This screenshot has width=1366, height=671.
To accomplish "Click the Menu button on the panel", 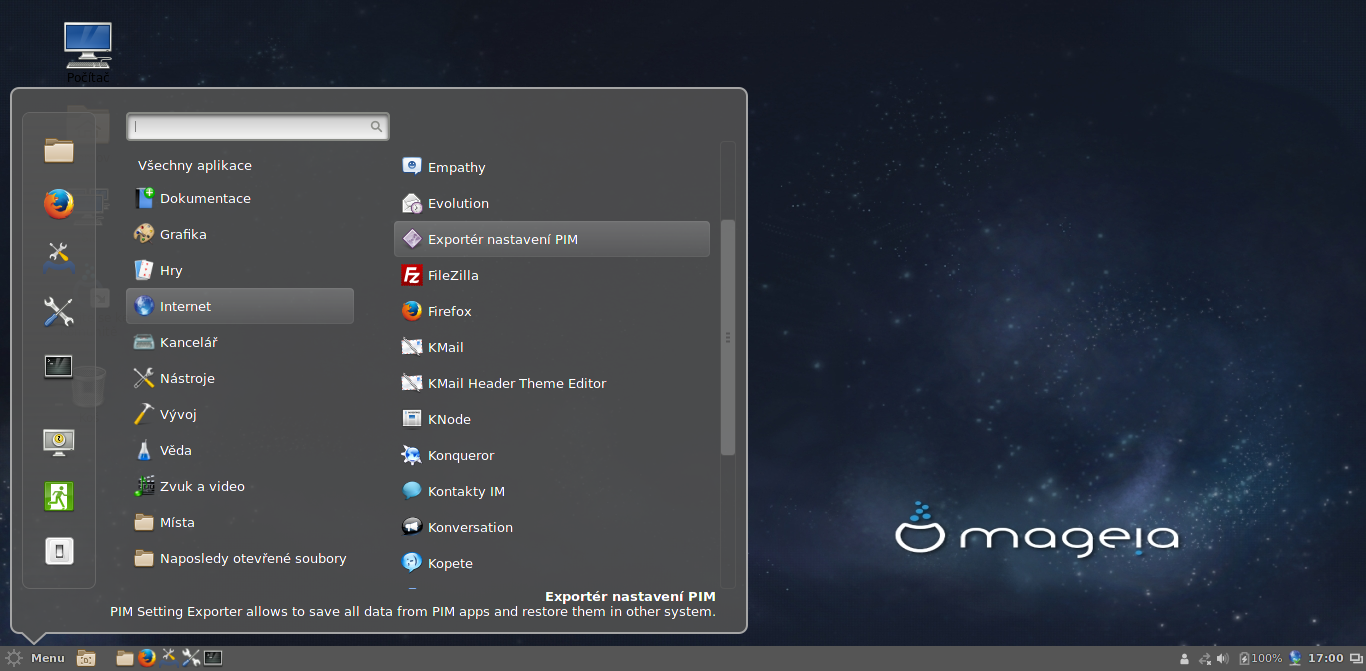I will [35, 658].
